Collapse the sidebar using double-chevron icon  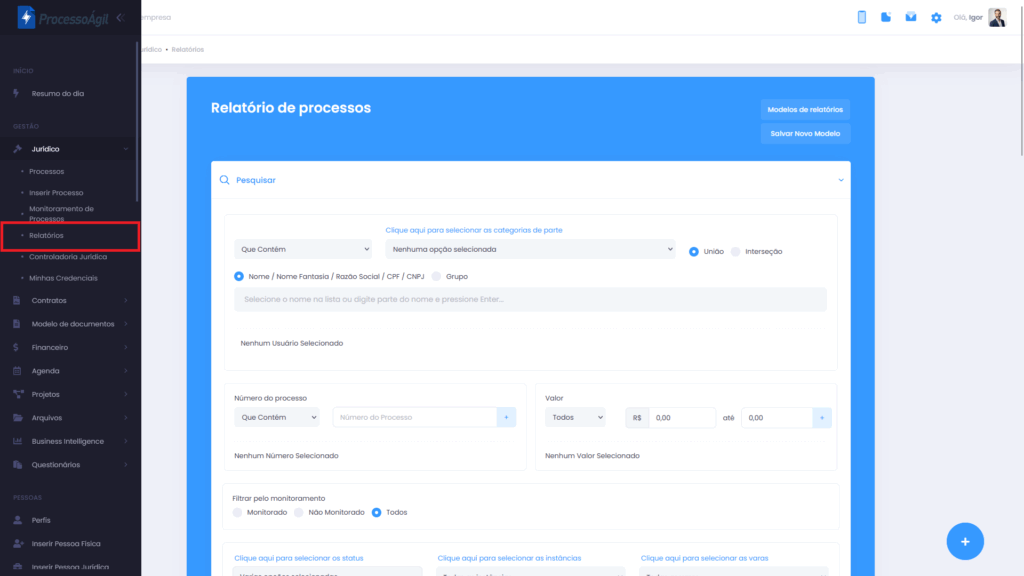coord(120,17)
